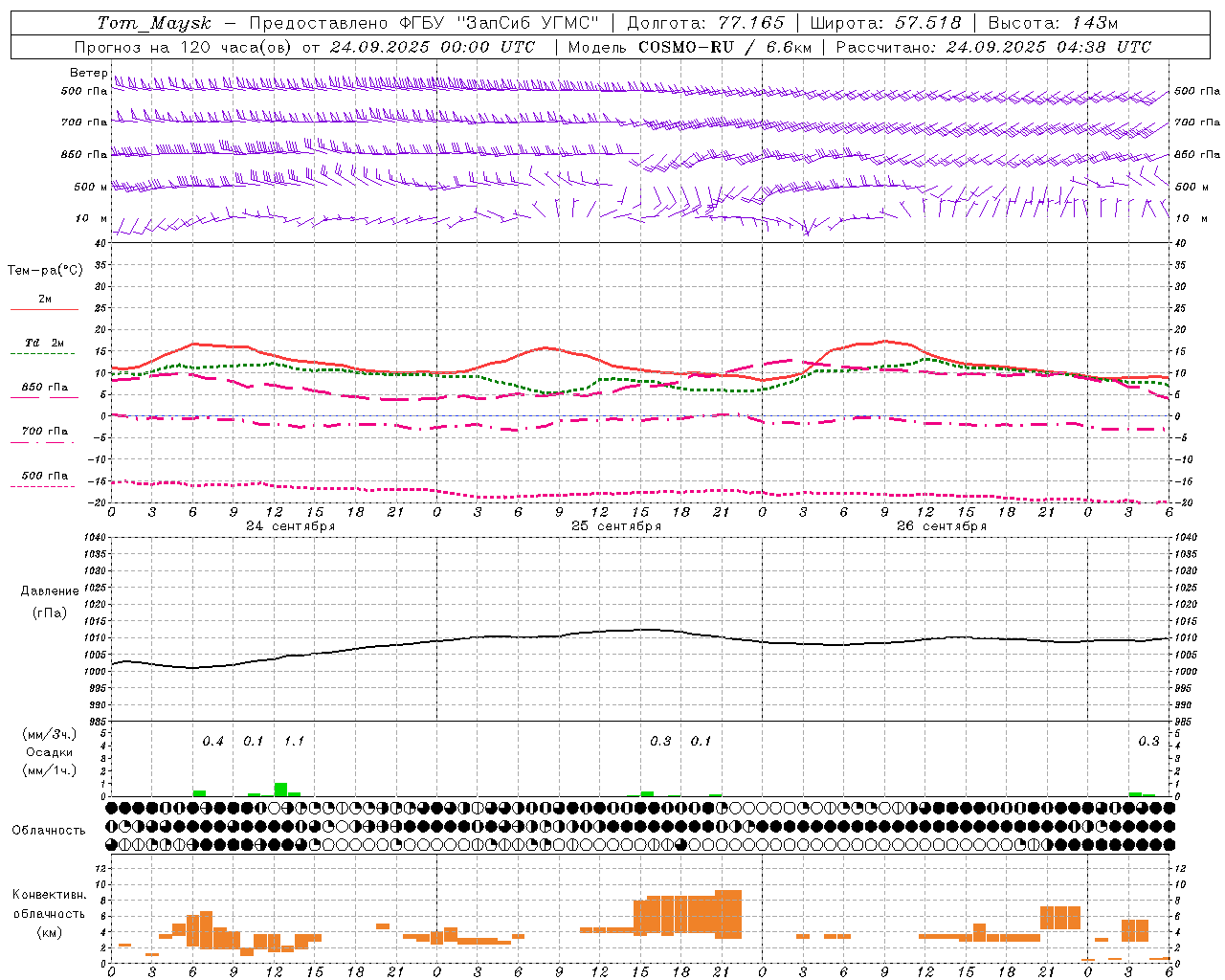1225x980 pixels.
Task: Click the black pressure curve line
Action: click(639, 630)
